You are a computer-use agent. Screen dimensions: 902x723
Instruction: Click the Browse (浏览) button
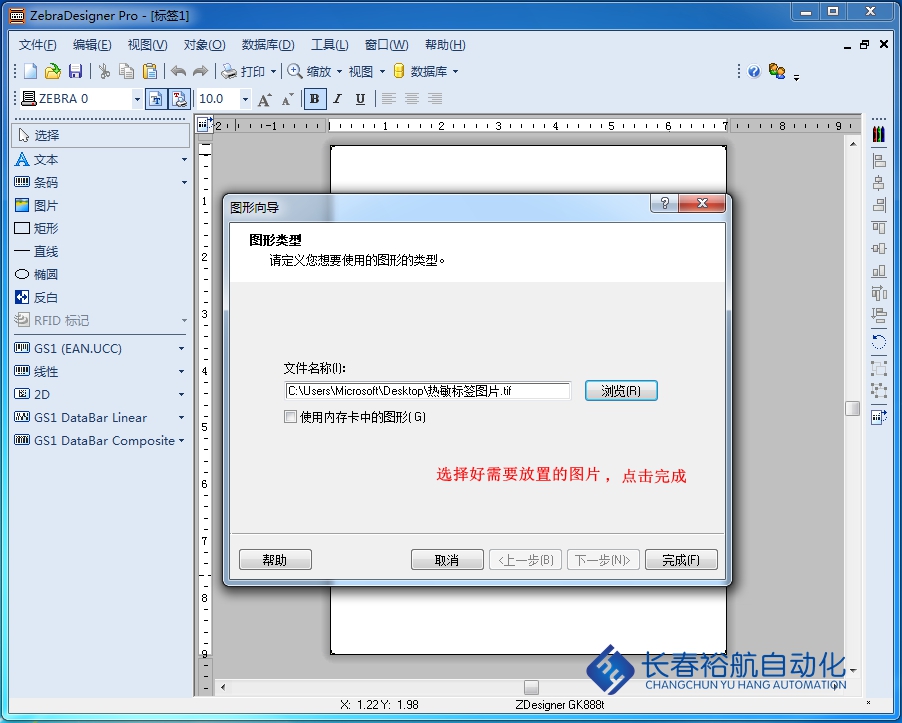[621, 391]
